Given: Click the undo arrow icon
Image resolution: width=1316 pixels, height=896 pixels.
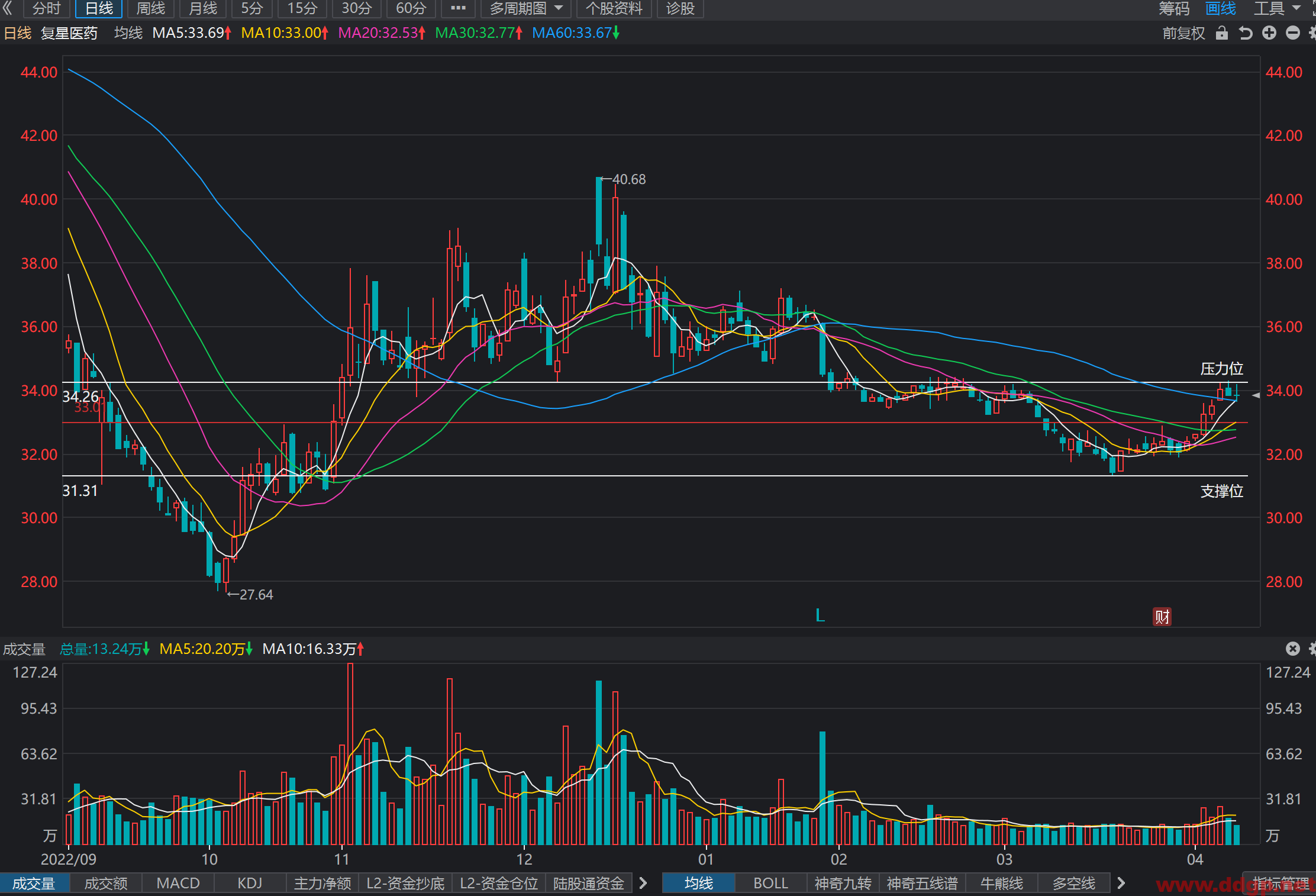Looking at the screenshot, I should click(1246, 33).
